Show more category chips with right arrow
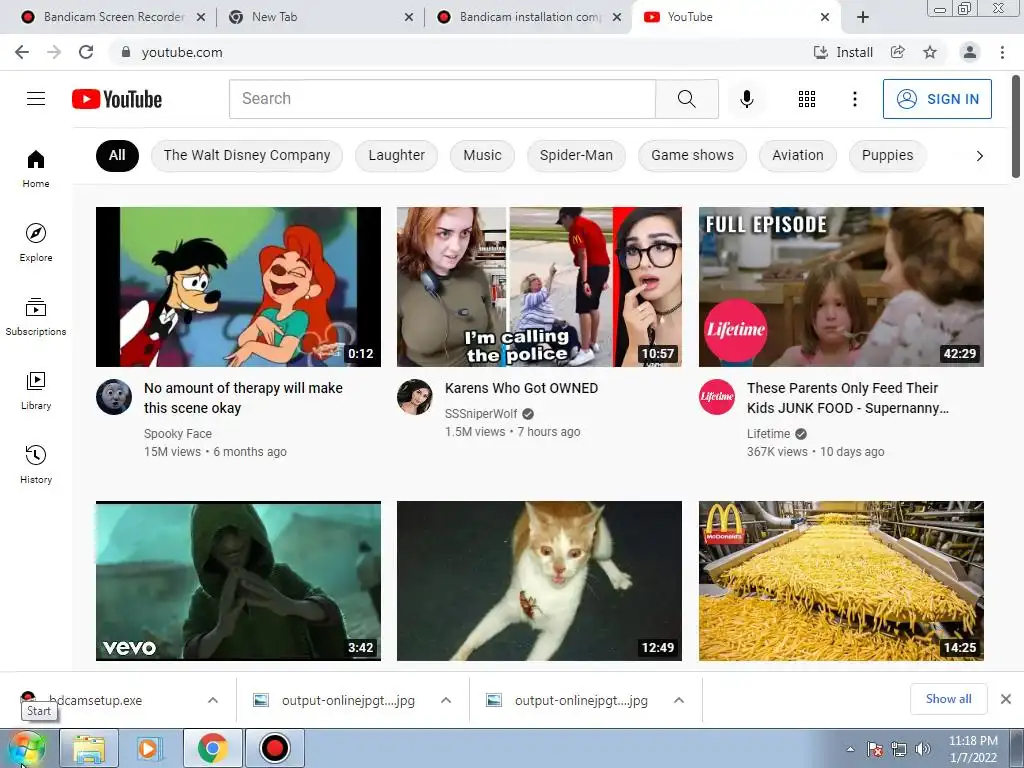Viewport: 1024px width, 768px height. coord(979,155)
